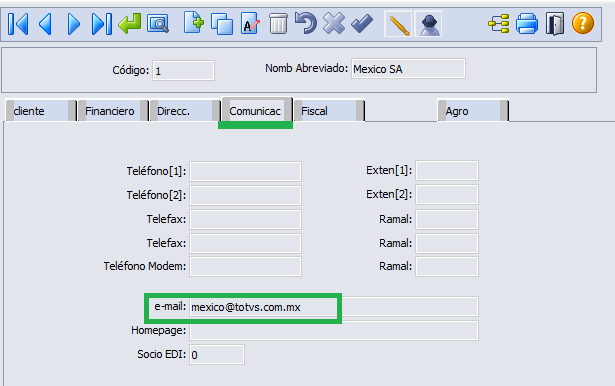This screenshot has height=386, width=615.
Task: Go to the previous record
Action: click(45, 24)
